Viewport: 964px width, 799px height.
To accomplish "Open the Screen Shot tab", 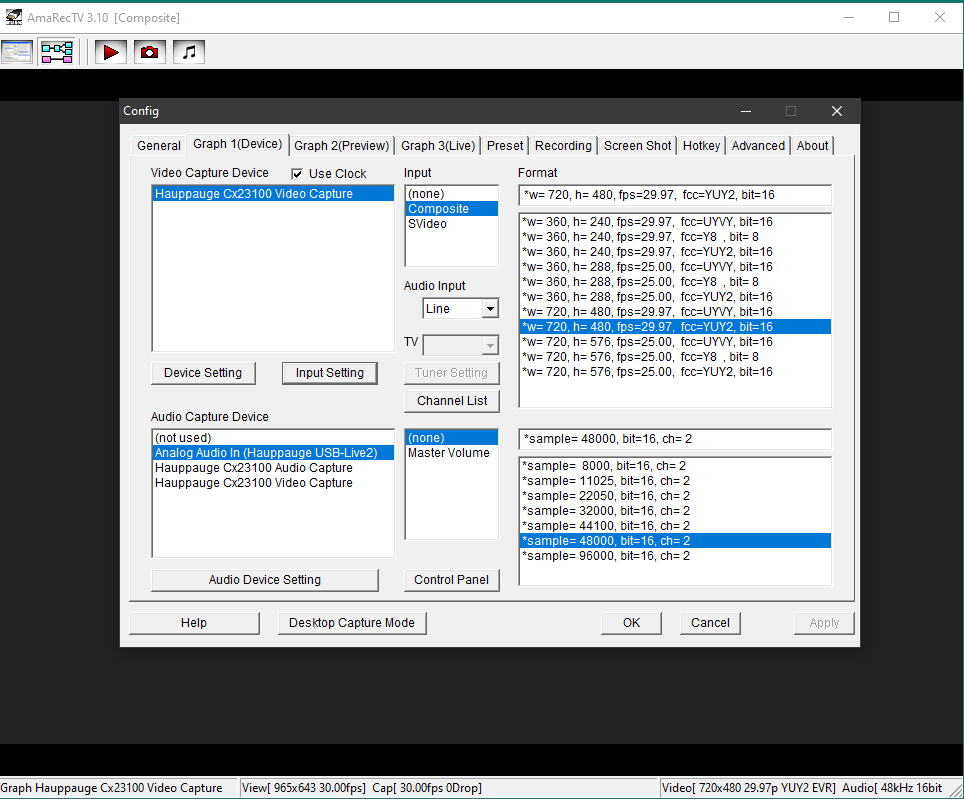I will coord(638,146).
